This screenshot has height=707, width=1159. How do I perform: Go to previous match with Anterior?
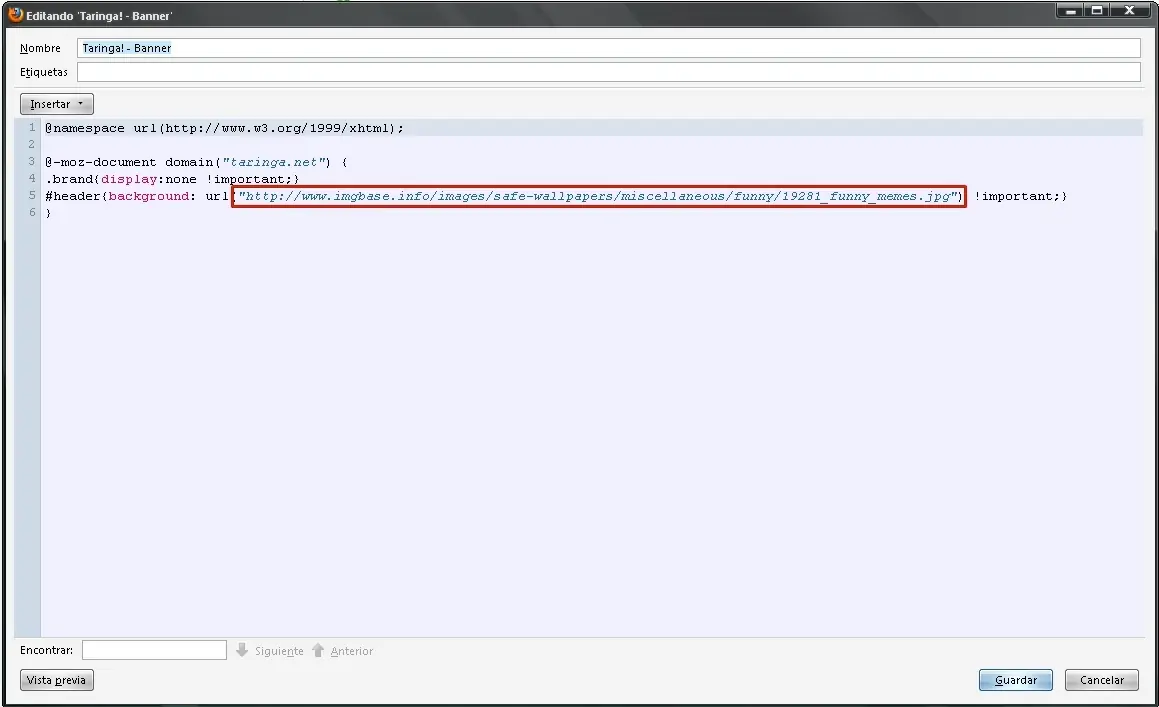352,651
